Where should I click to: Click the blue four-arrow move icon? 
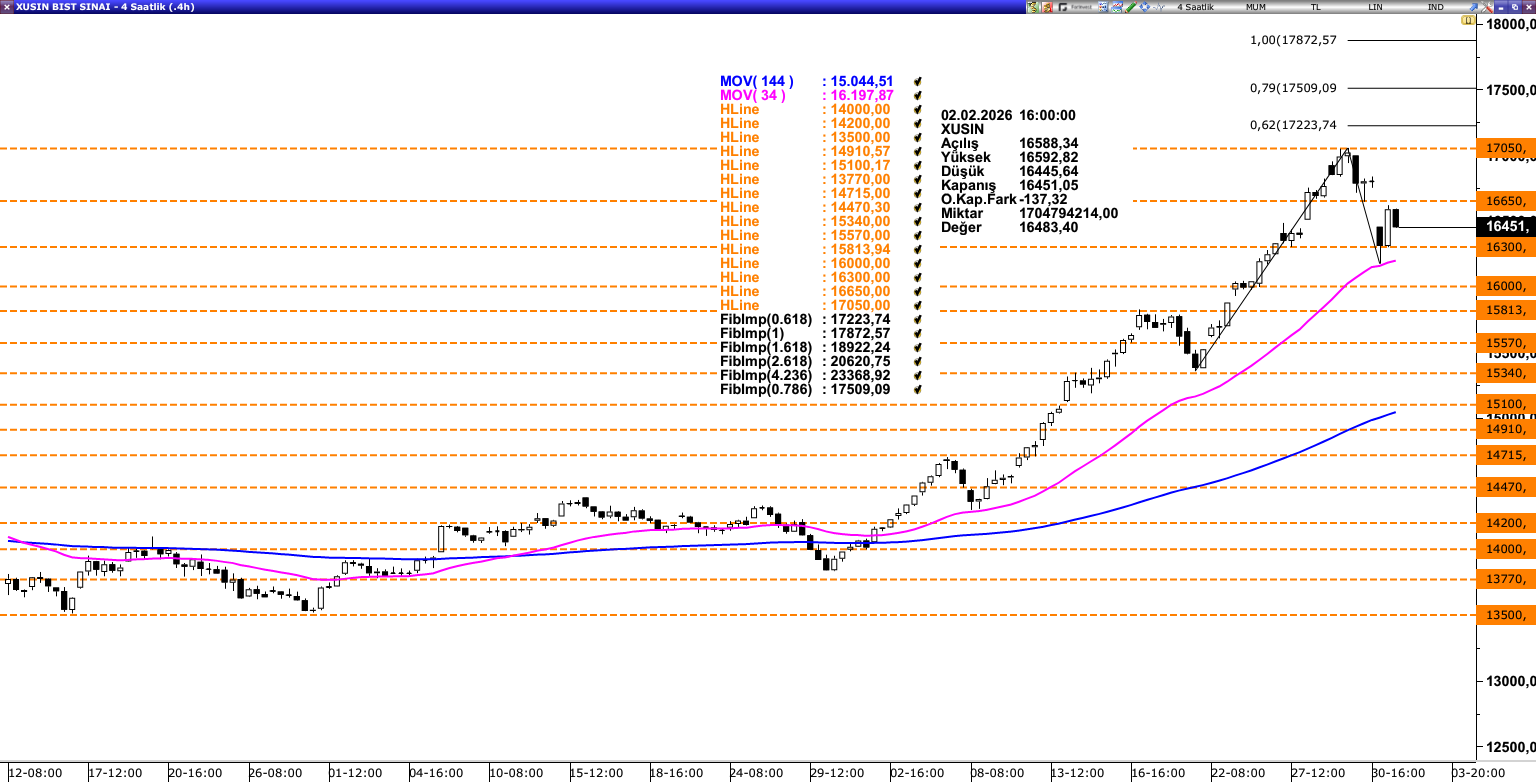coord(1146,7)
